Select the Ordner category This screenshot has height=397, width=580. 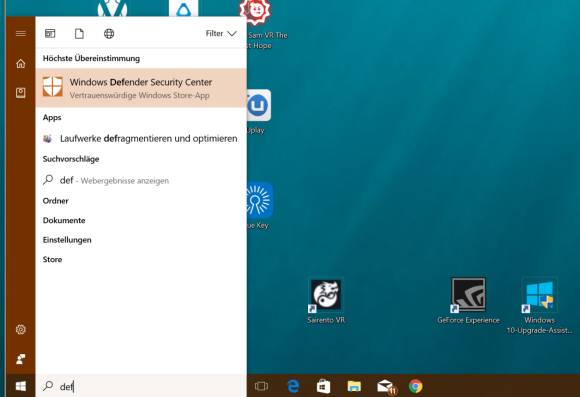coord(55,201)
